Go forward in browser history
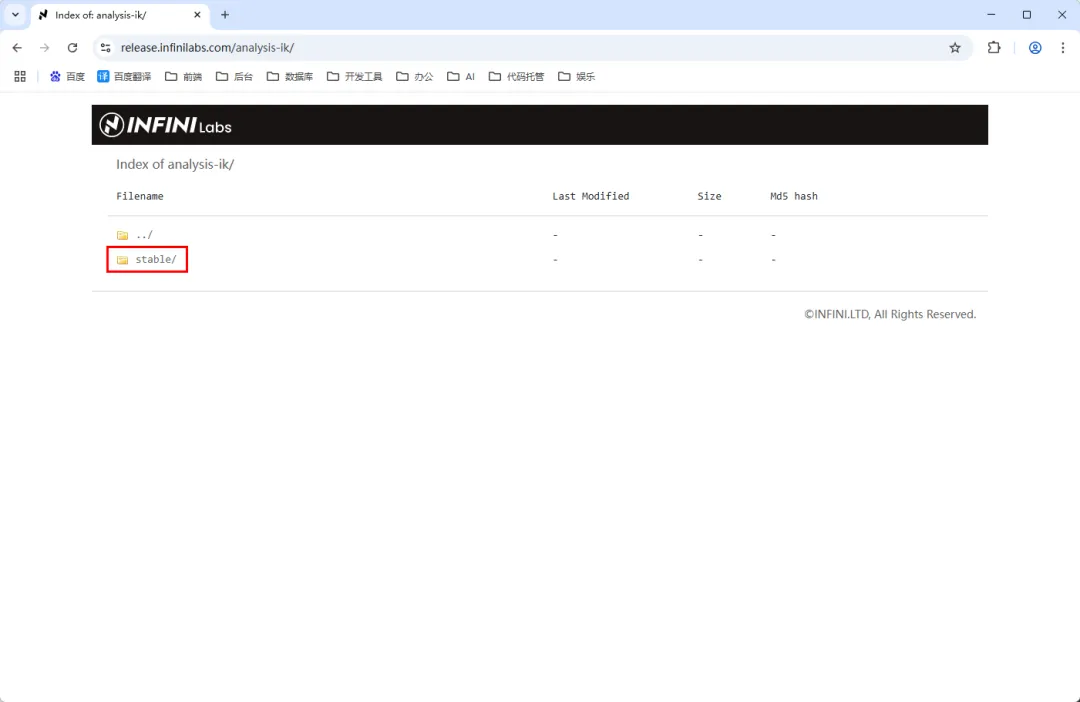This screenshot has height=702, width=1080. [x=45, y=48]
